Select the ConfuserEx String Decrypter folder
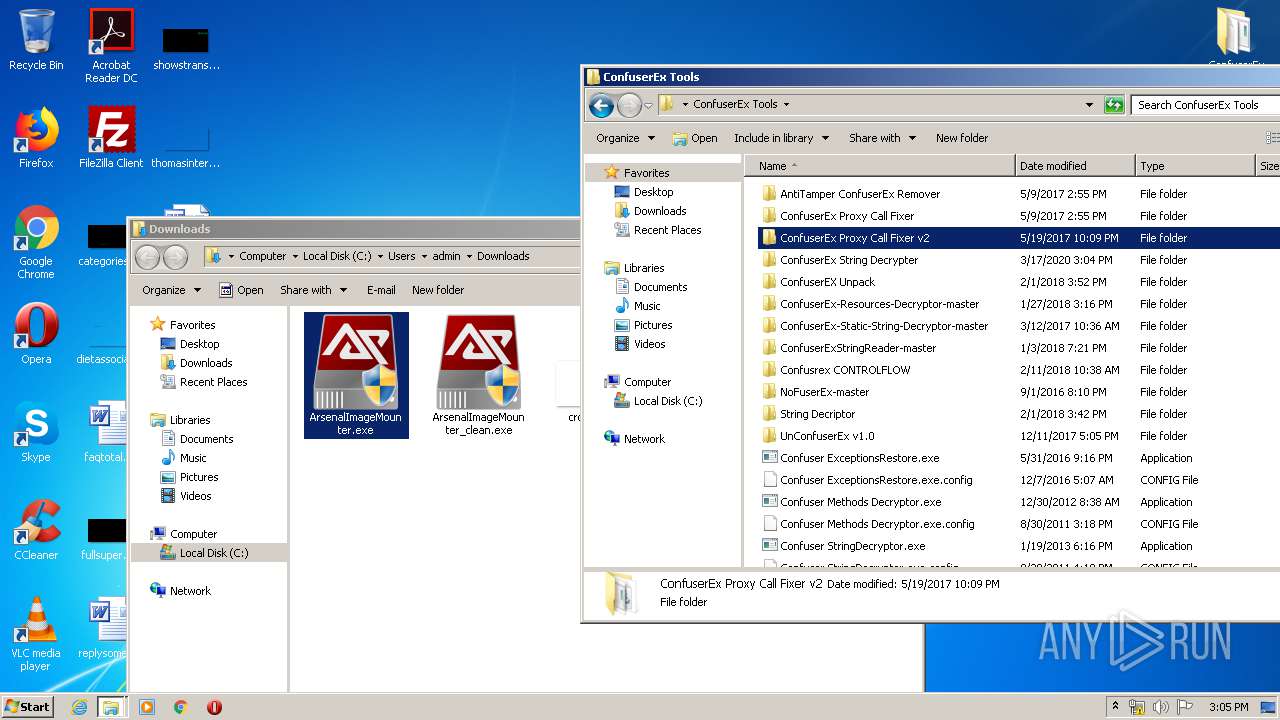1280x720 pixels. (x=839, y=260)
